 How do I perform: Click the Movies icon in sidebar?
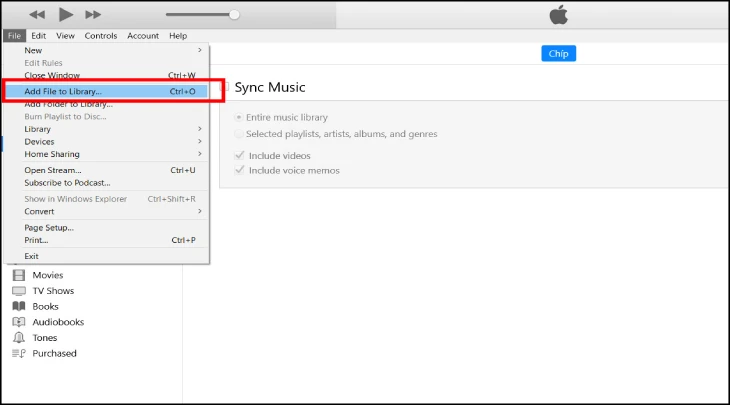(18, 275)
